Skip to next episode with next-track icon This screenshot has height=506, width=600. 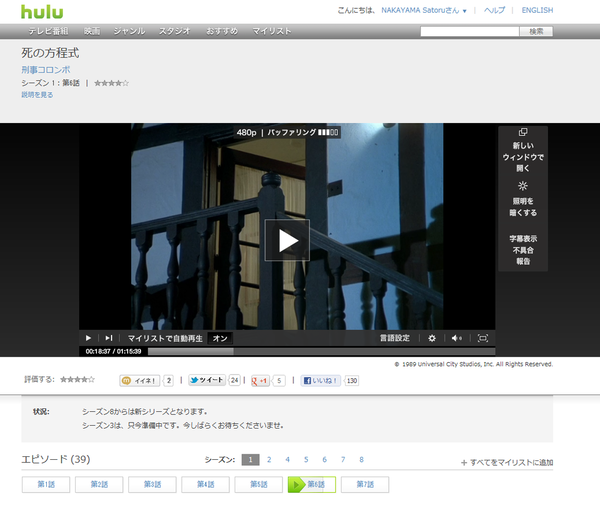click(109, 338)
